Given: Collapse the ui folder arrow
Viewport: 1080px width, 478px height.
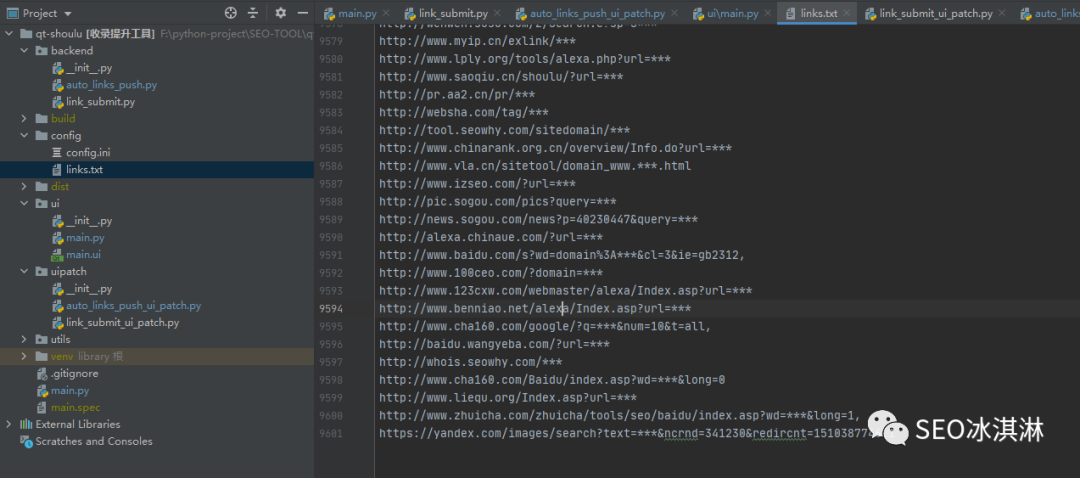Looking at the screenshot, I should 24,203.
